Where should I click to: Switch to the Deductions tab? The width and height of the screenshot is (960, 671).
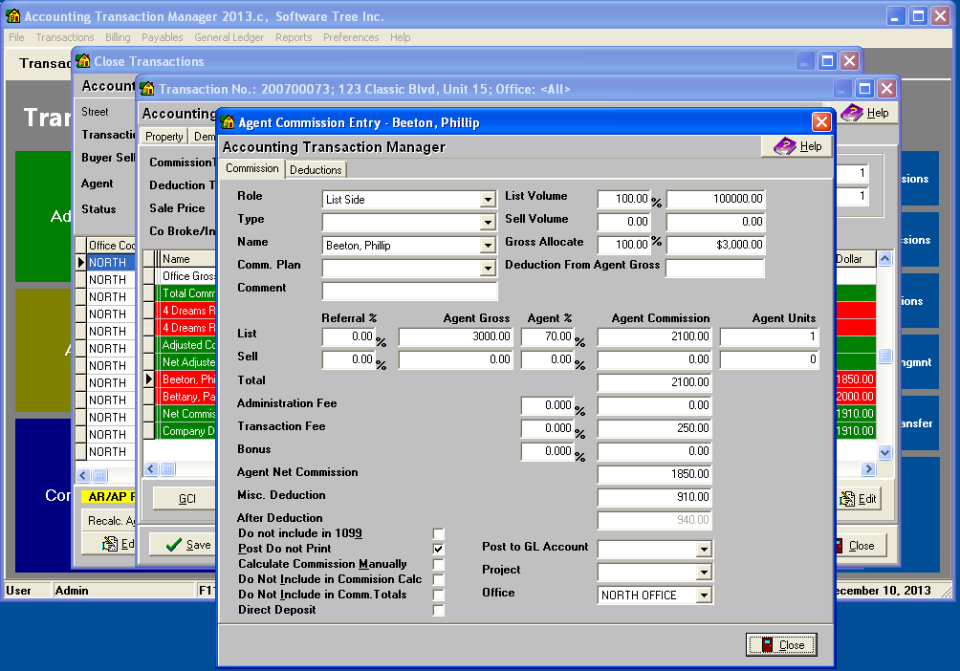pyautogui.click(x=315, y=169)
